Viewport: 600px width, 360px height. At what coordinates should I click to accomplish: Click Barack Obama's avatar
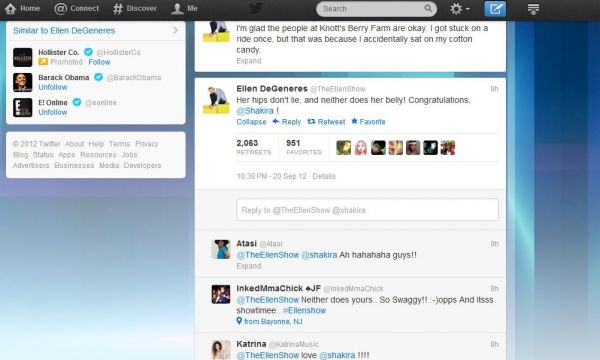click(x=23, y=82)
